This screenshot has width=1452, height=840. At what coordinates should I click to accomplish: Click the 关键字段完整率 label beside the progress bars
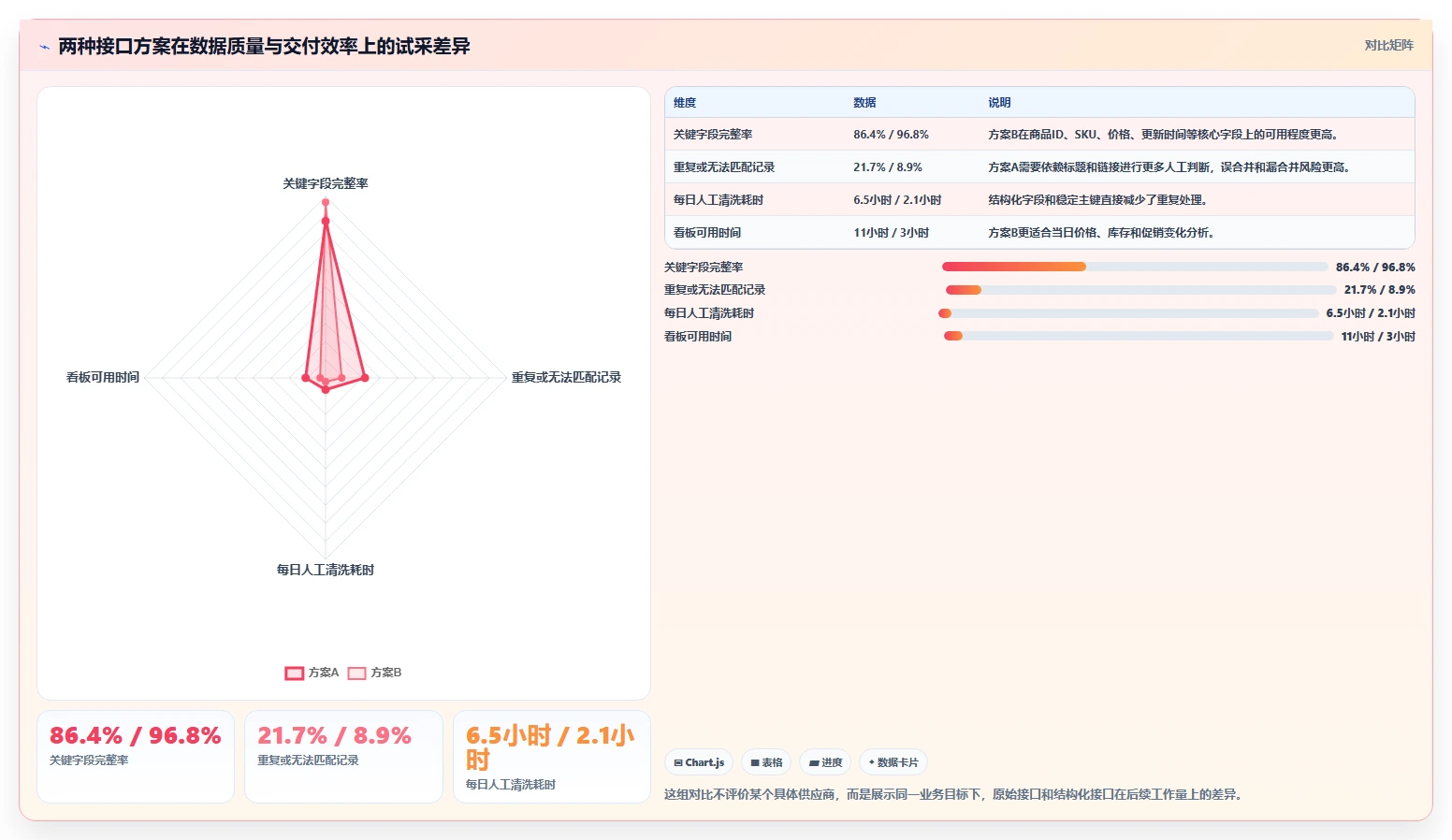(x=704, y=268)
